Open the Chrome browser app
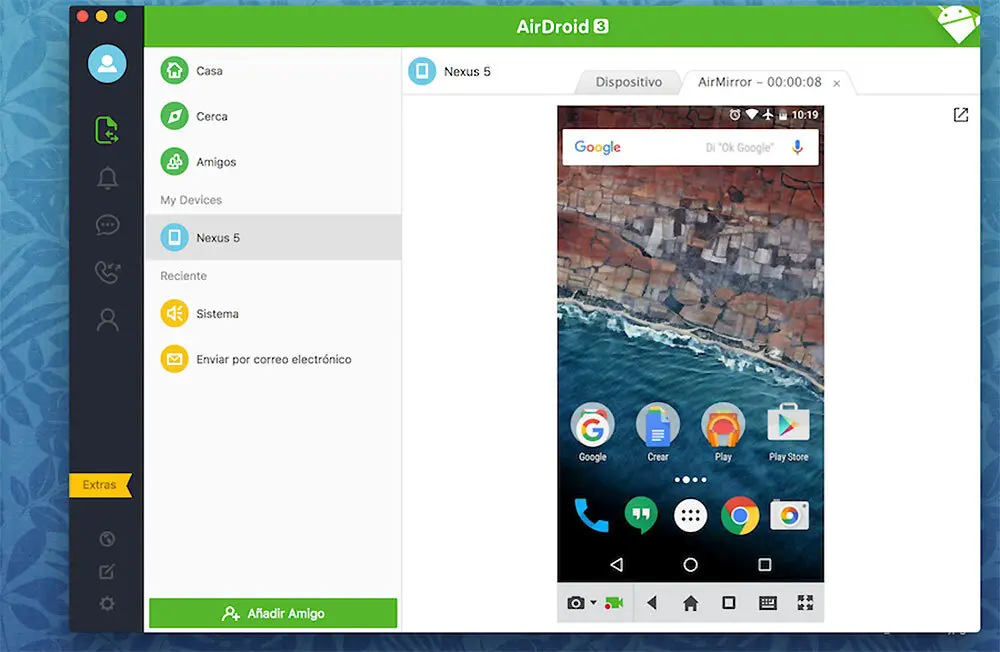1000x652 pixels. [740, 515]
